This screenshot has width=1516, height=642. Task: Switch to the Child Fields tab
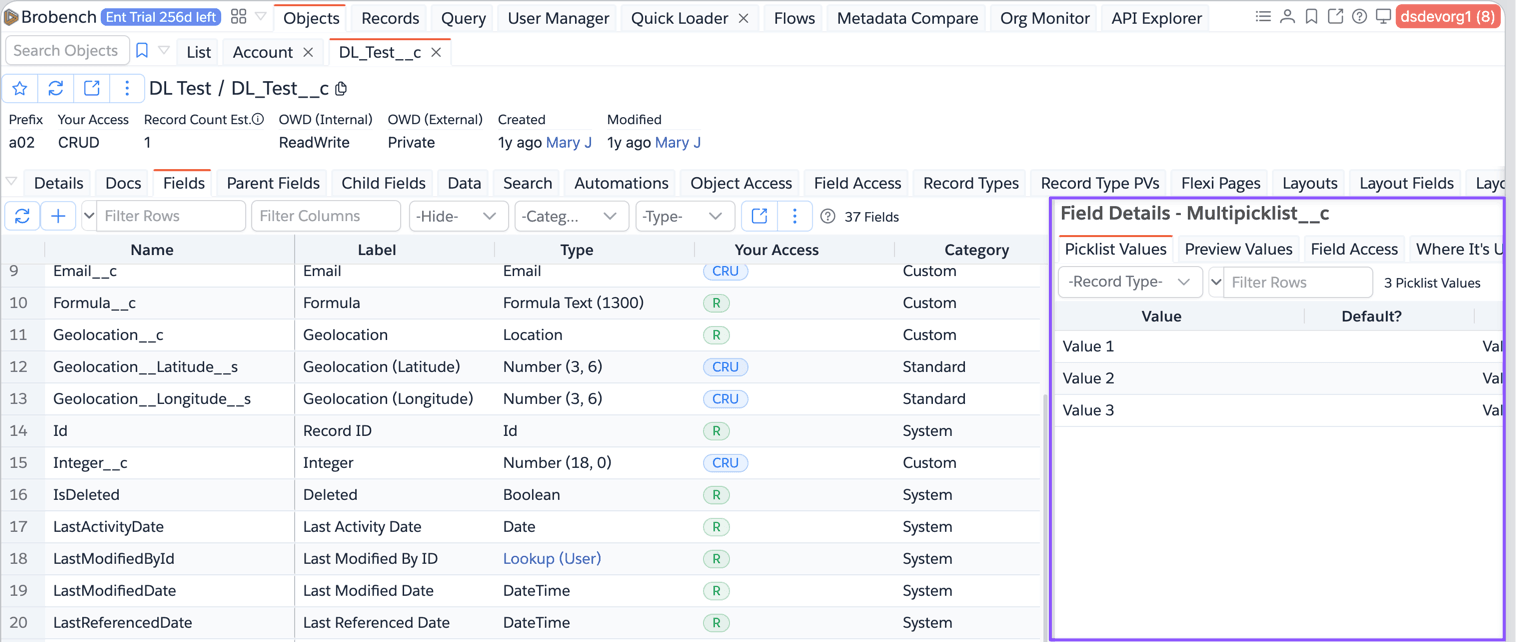point(383,183)
